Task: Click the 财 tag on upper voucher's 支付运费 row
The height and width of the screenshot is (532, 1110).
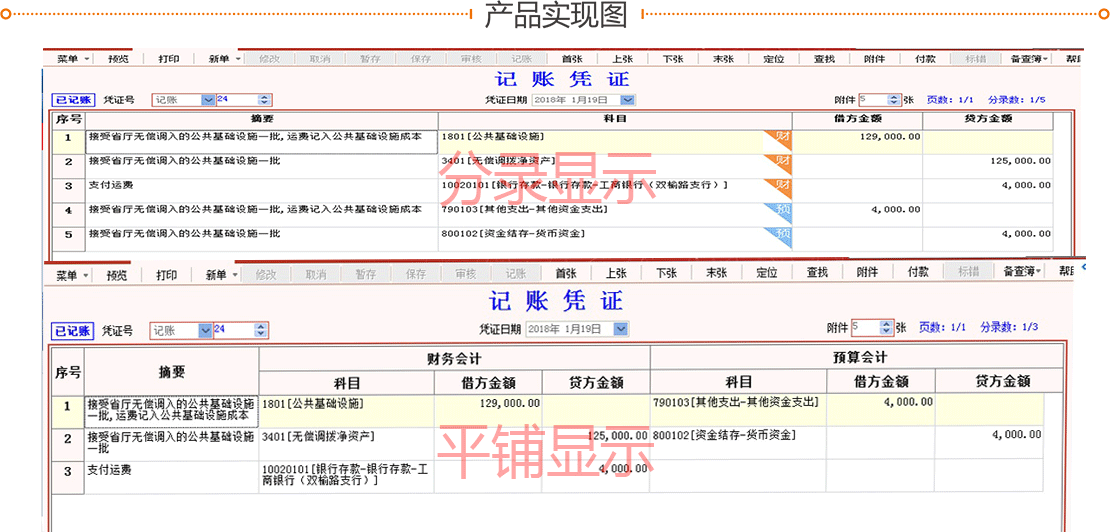Action: tap(779, 186)
